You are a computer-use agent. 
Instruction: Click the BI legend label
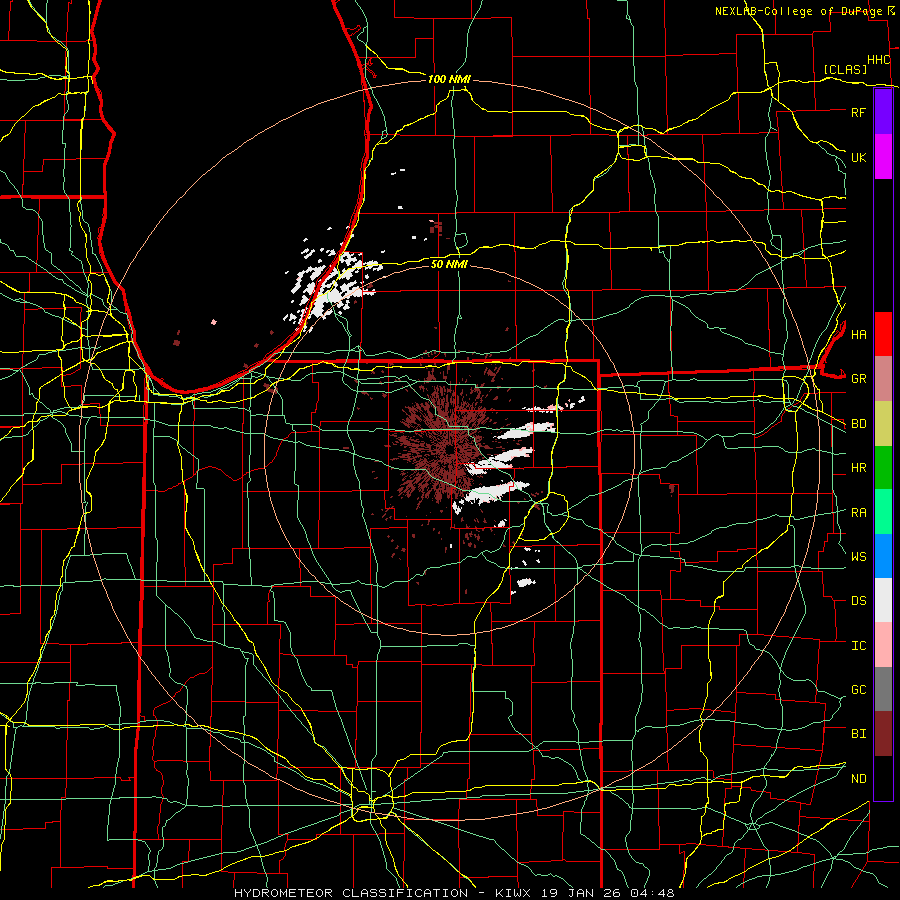coord(858,734)
